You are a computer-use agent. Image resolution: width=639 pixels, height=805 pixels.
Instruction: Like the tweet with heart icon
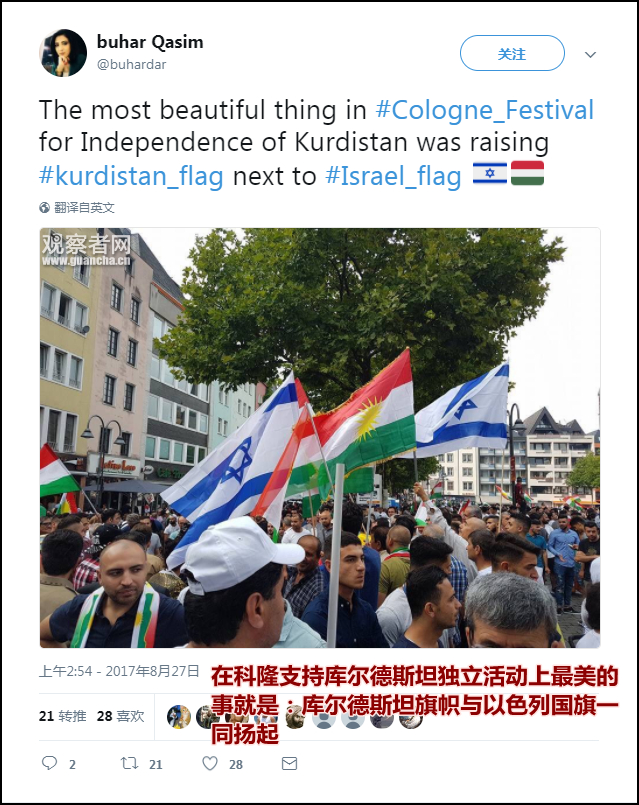coord(210,763)
